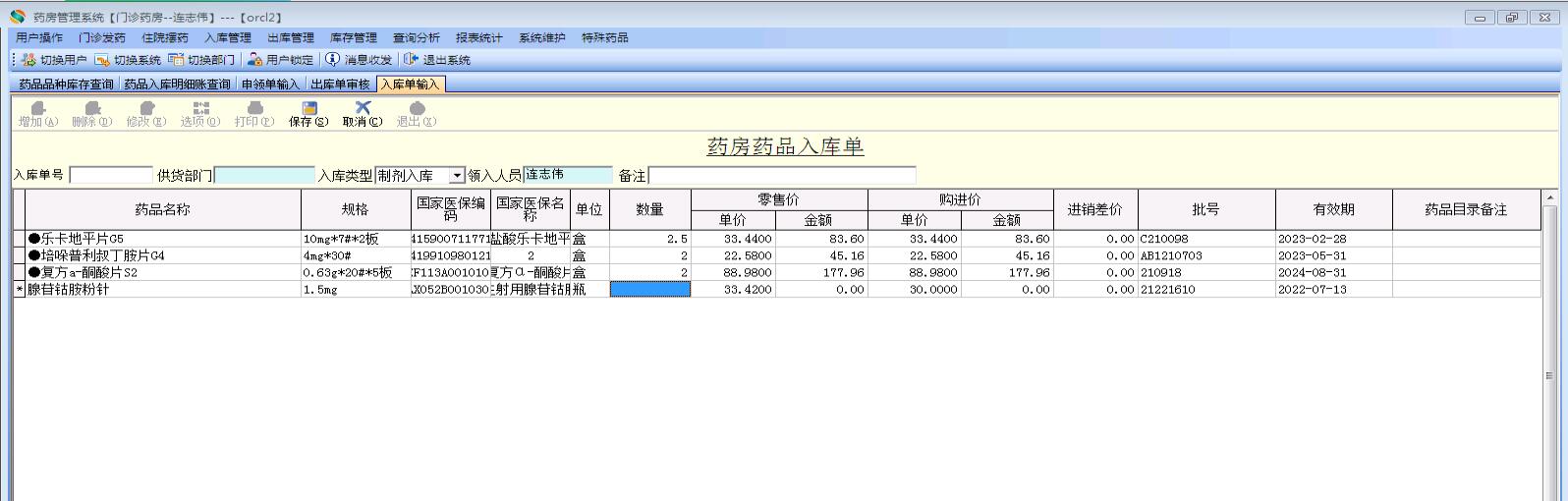Select the 入库单输入 tab
1568x501 pixels.
411,84
